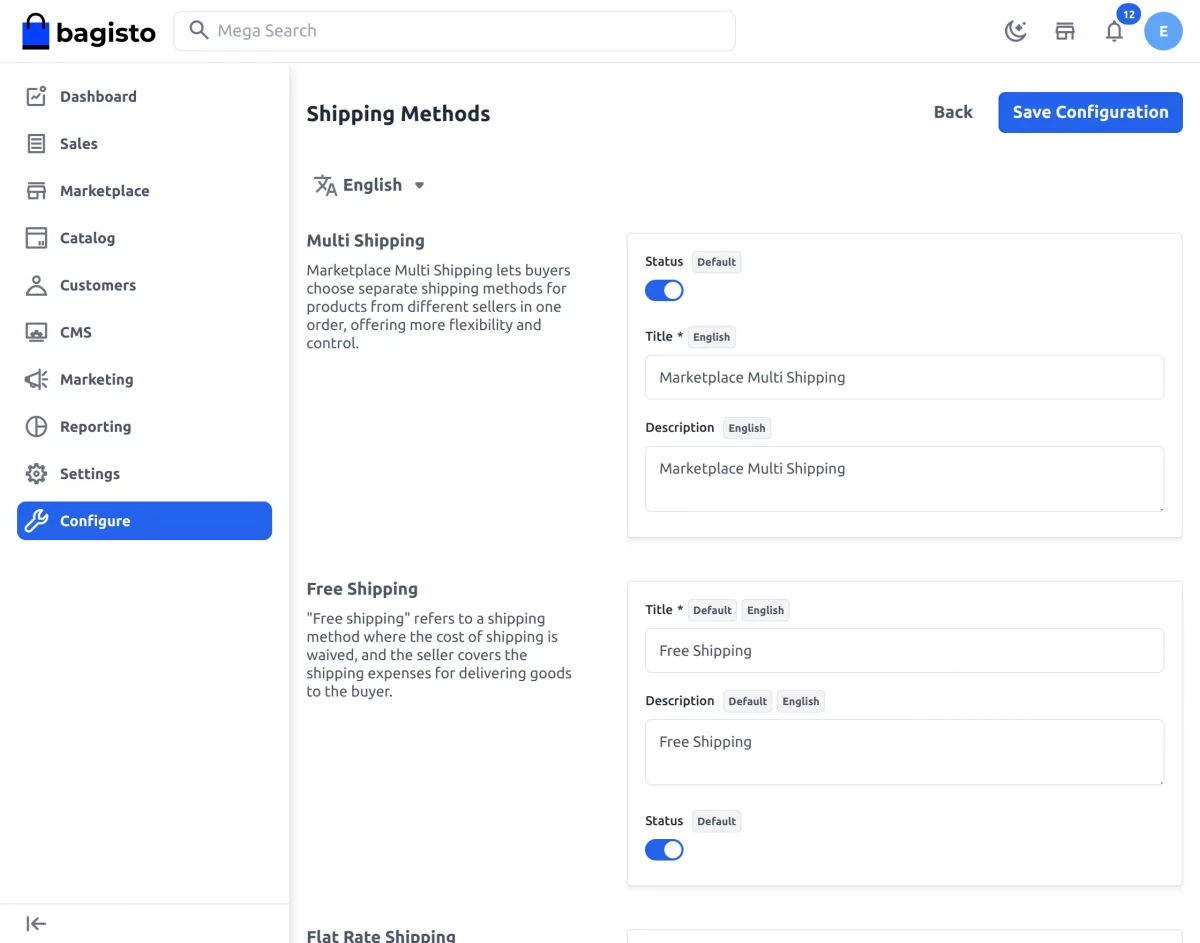Open the Dashboard from the sidebar

point(97,96)
